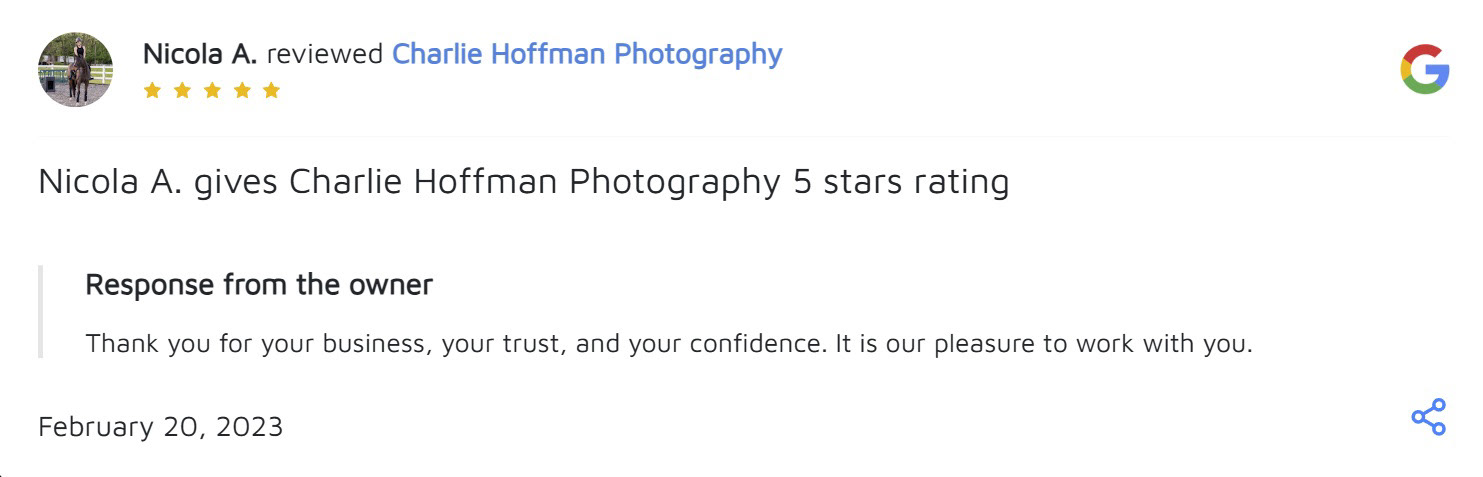This screenshot has height=477, width=1483.
Task: Open Nicola A.'s profile photo
Action: (75, 70)
